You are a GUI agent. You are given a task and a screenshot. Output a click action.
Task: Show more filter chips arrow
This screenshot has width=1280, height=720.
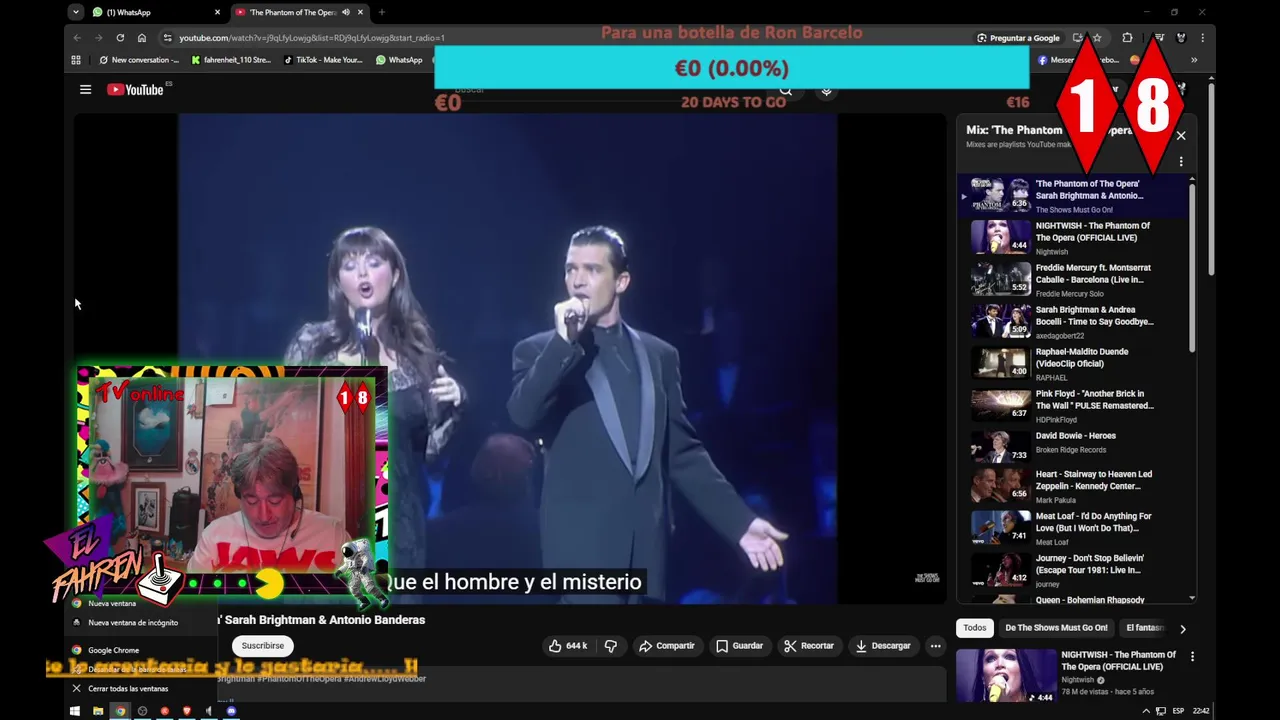[1182, 629]
